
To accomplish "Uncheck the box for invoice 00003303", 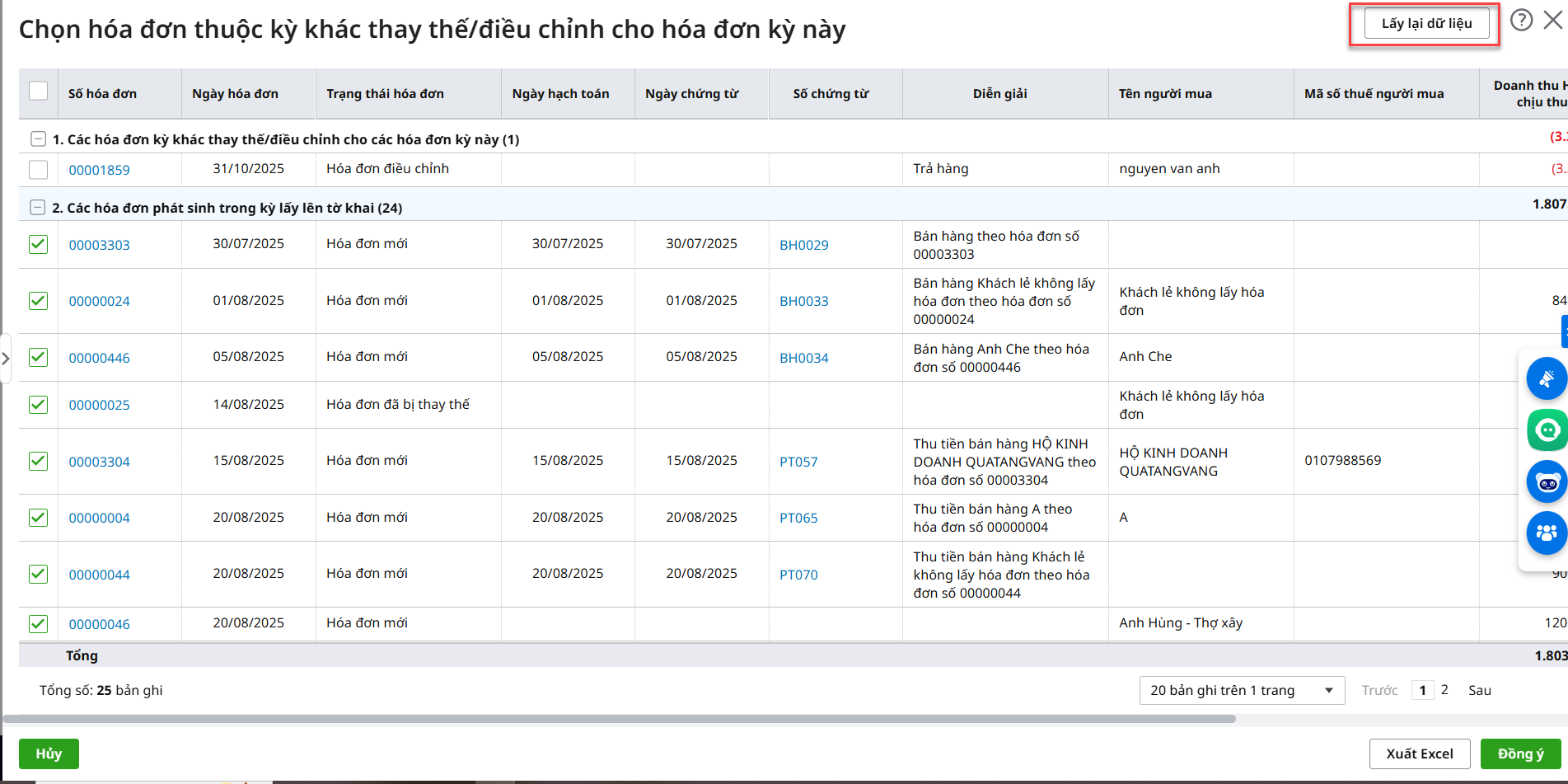I will 39,244.
